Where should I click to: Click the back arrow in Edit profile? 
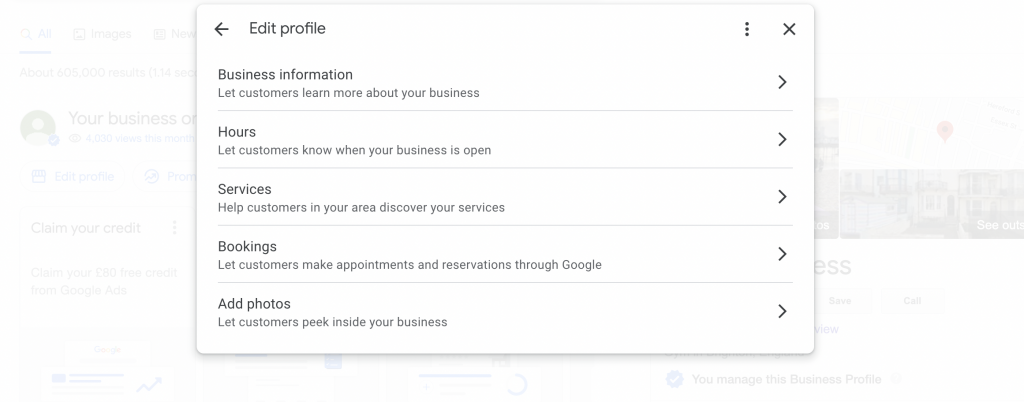[x=222, y=30]
